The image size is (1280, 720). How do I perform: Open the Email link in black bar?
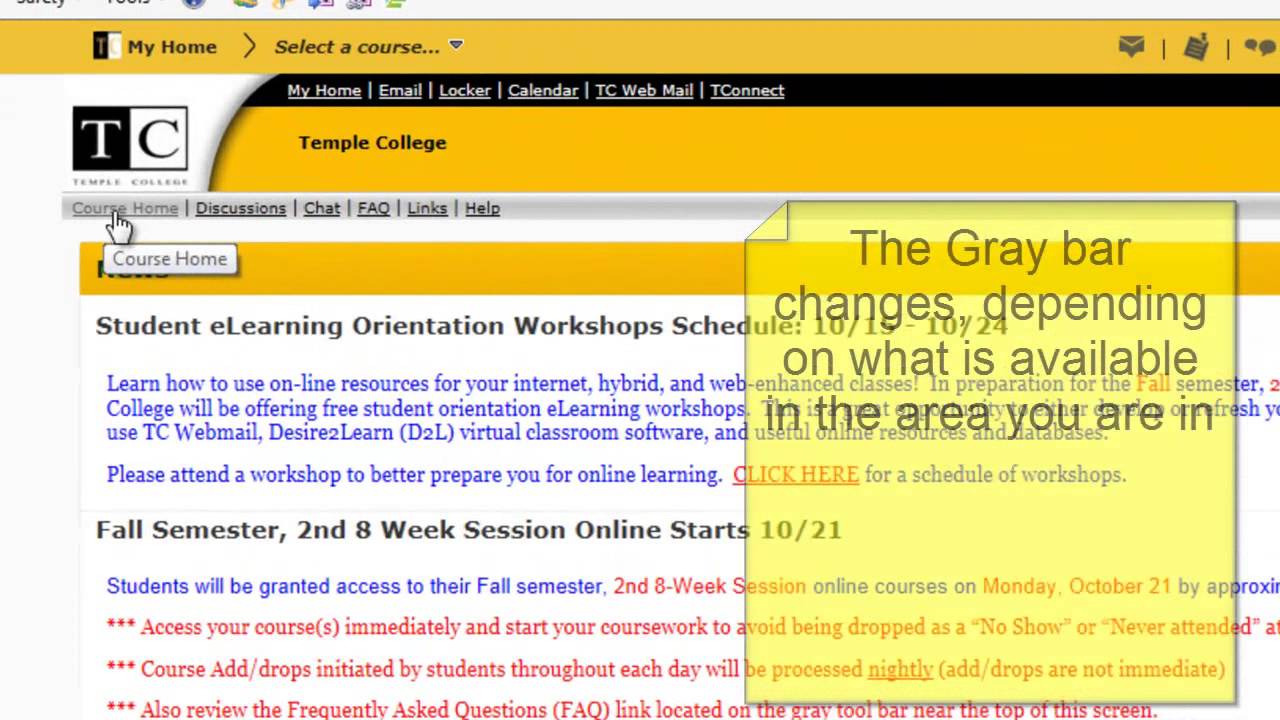[x=400, y=90]
